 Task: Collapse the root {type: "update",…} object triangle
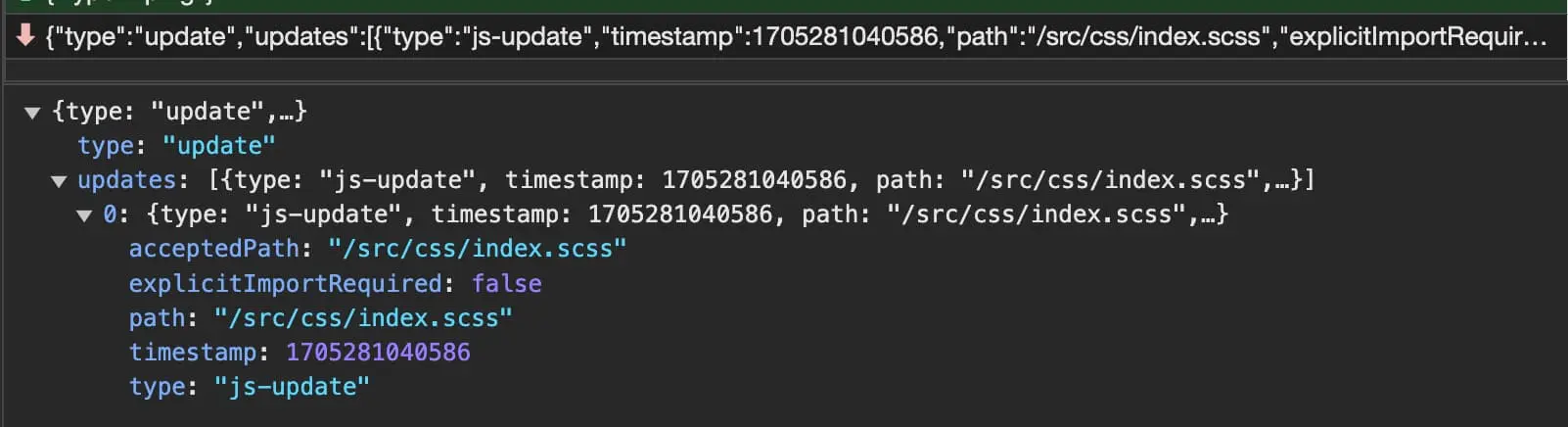click(x=32, y=113)
